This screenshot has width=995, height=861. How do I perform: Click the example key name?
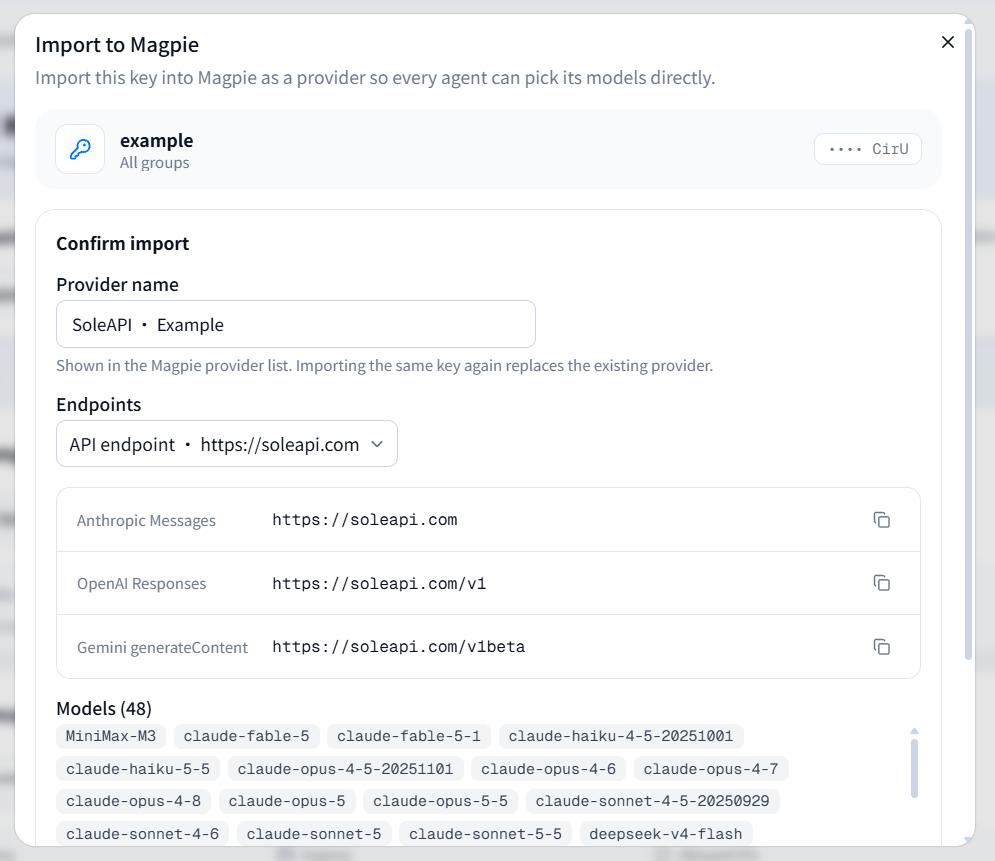pyautogui.click(x=157, y=140)
